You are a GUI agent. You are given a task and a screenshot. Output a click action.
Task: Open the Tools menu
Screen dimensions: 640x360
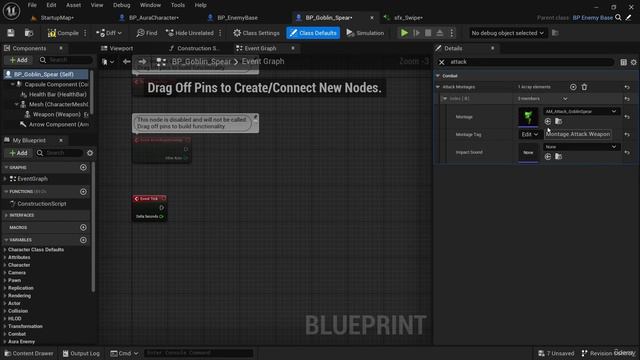pyautogui.click(x=178, y=5)
